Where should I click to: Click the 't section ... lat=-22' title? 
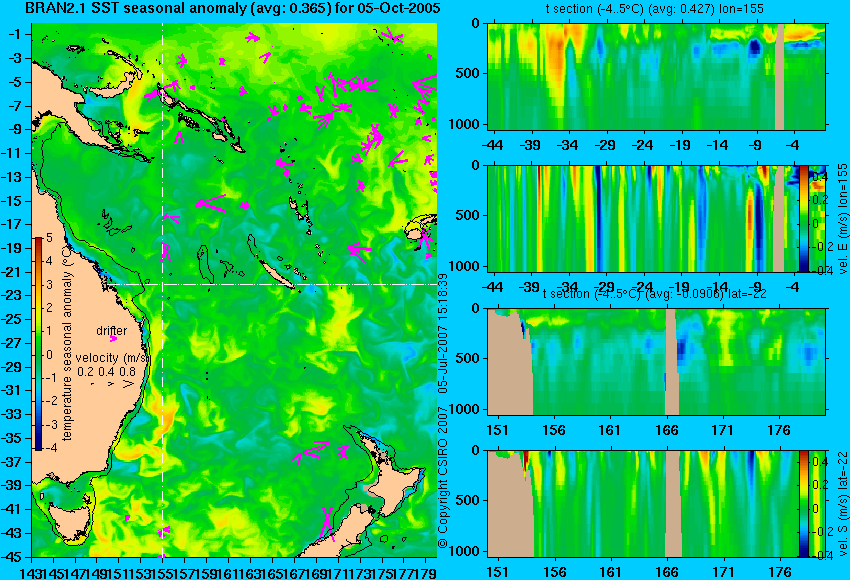click(x=655, y=294)
